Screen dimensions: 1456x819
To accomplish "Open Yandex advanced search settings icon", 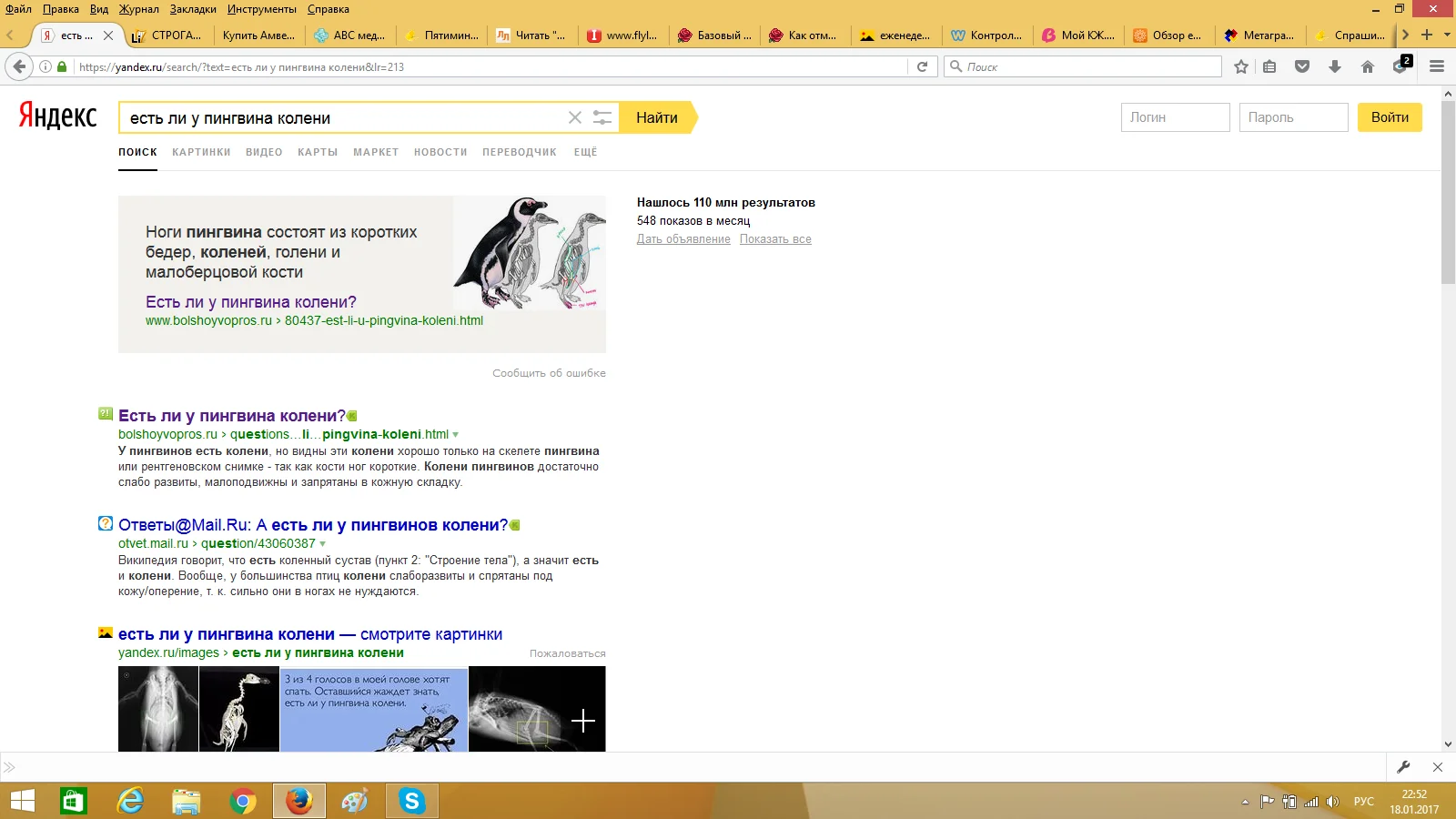I will (x=602, y=117).
